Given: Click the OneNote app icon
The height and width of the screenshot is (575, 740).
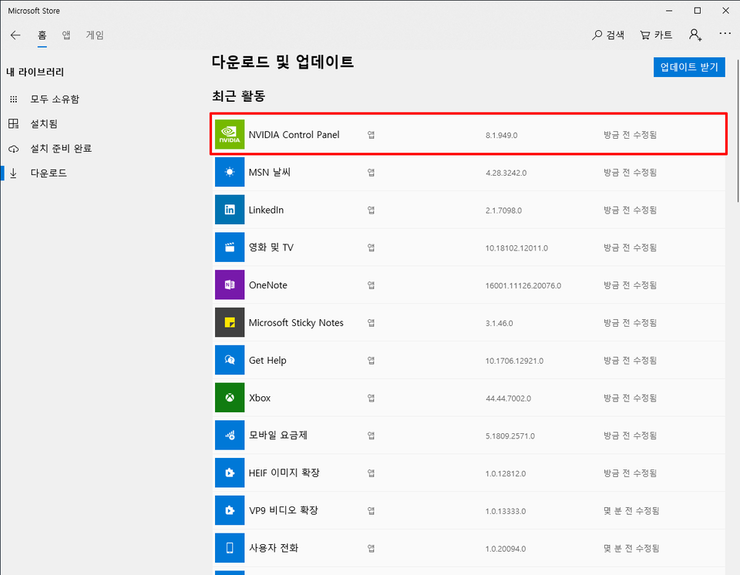Looking at the screenshot, I should click(229, 285).
